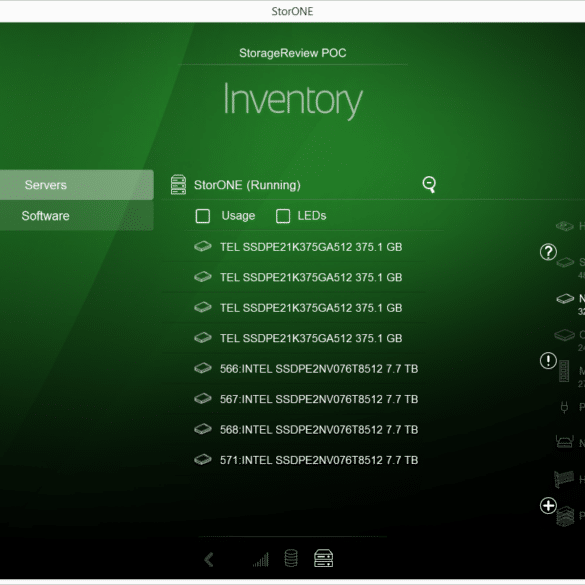585x585 pixels.
Task: Select the hard disk category icon with platter
Action: (564, 226)
